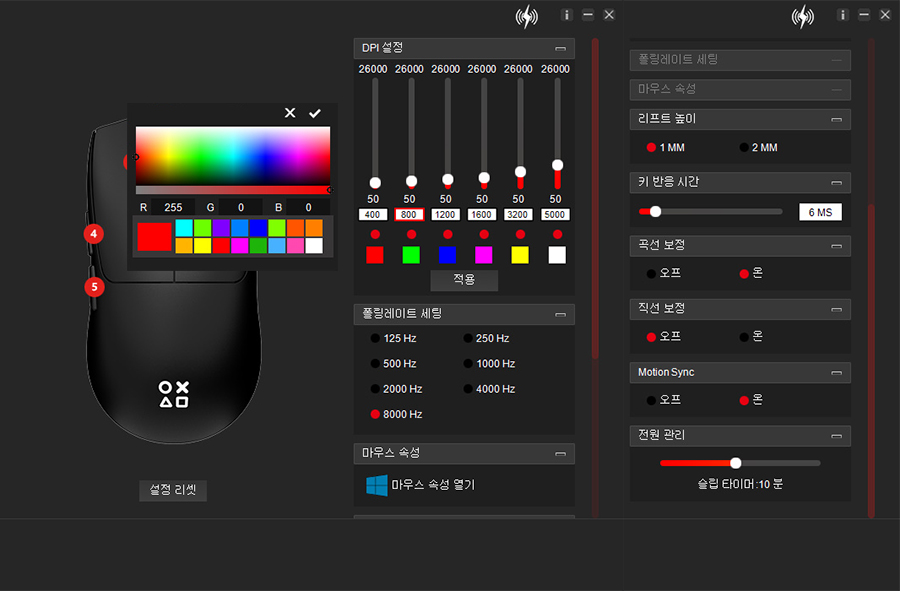Image resolution: width=900 pixels, height=591 pixels.
Task: Choose white preset in color picker
Action: coord(314,246)
